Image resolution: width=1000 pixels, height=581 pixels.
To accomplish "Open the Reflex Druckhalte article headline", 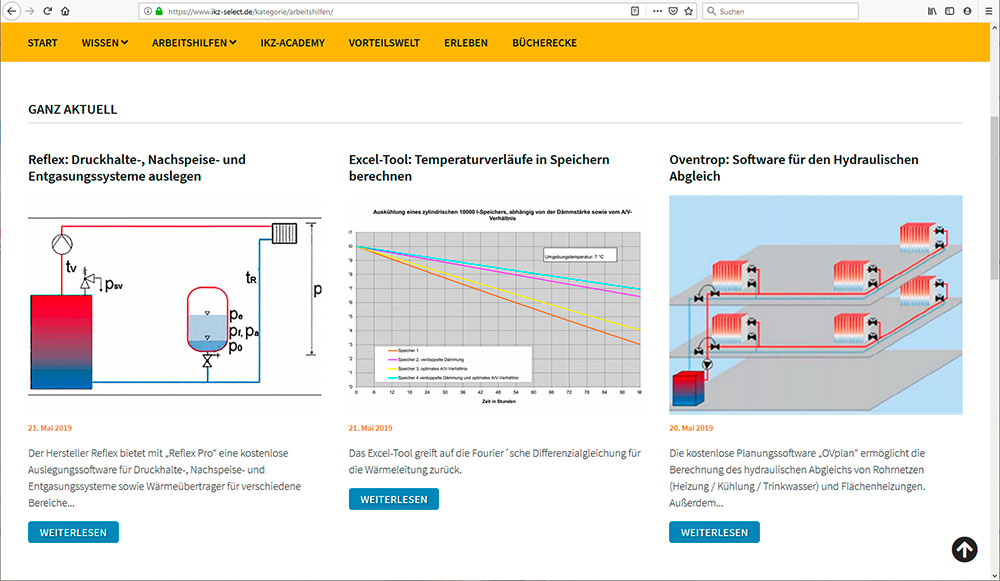I will (x=136, y=168).
